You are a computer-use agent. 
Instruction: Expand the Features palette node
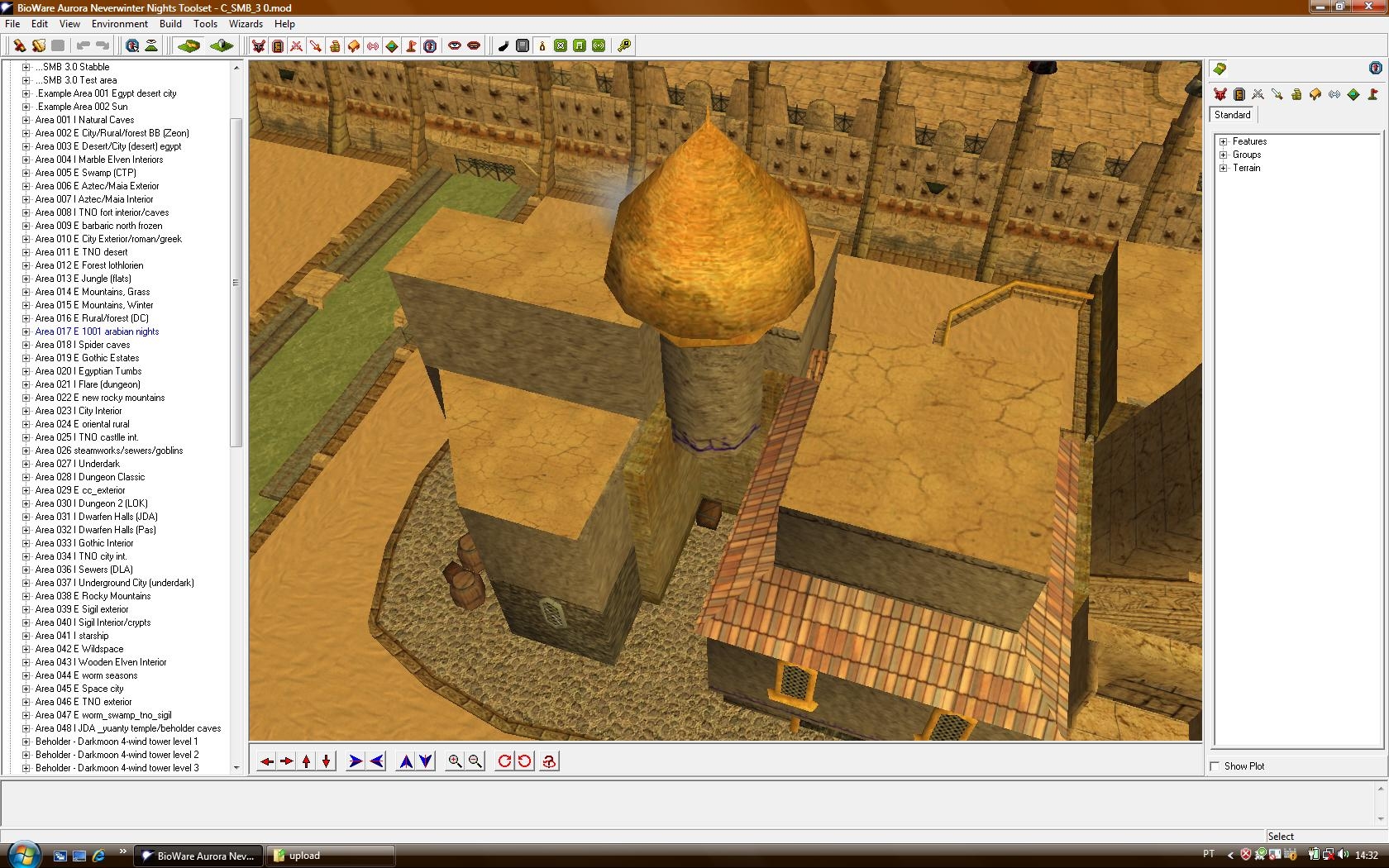click(1223, 141)
